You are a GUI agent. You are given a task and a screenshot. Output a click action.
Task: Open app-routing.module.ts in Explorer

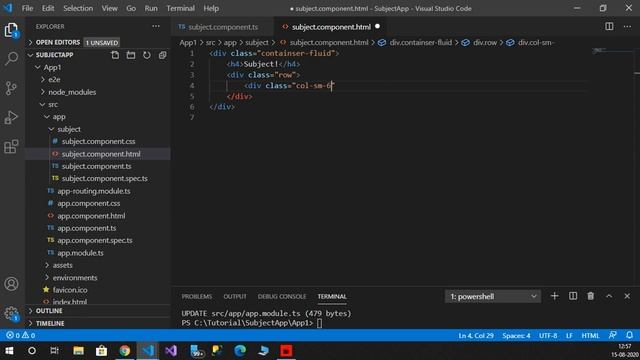coord(94,191)
